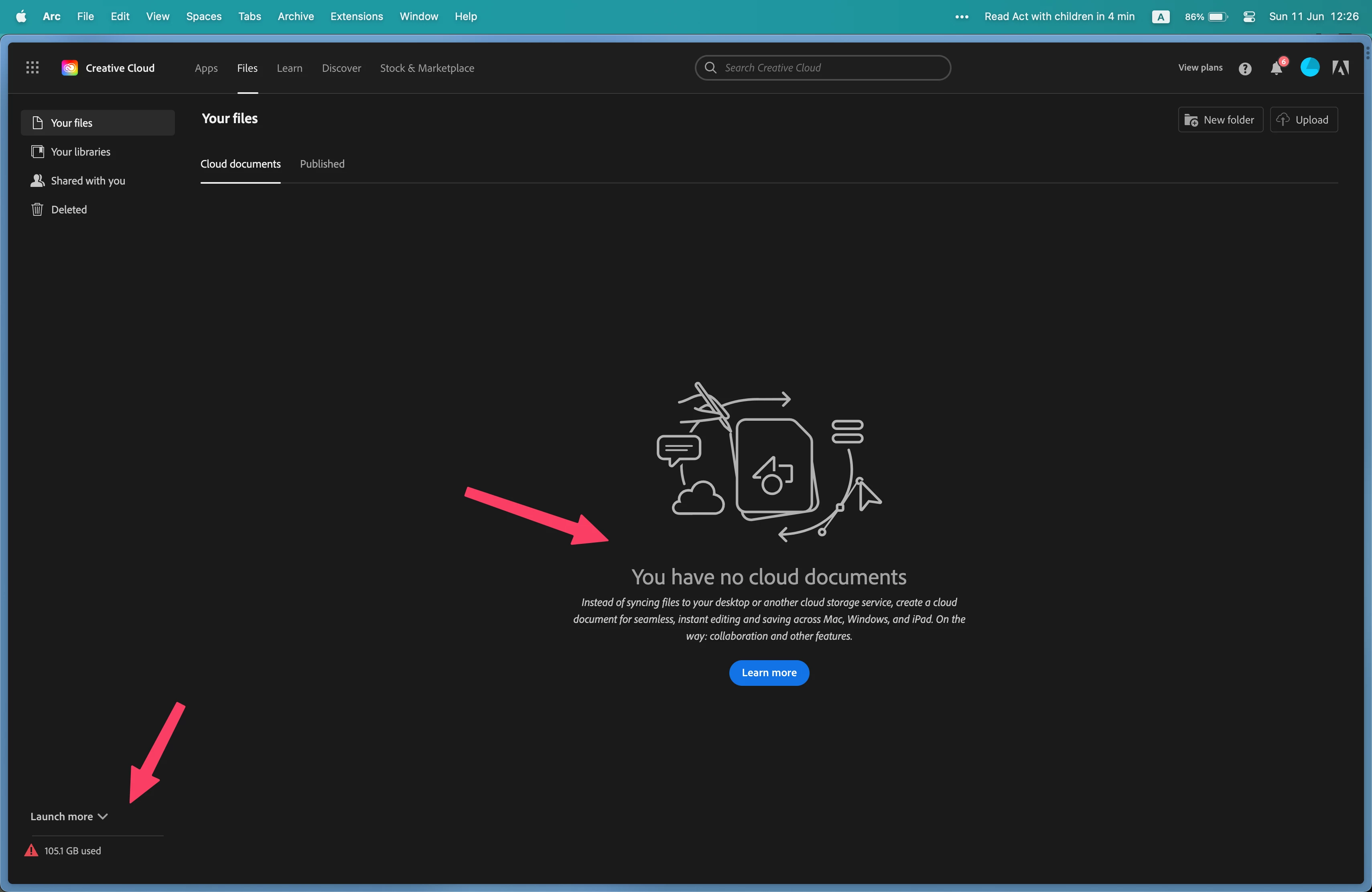Click the storage warning triangle icon
This screenshot has width=1372, height=892.
click(31, 851)
